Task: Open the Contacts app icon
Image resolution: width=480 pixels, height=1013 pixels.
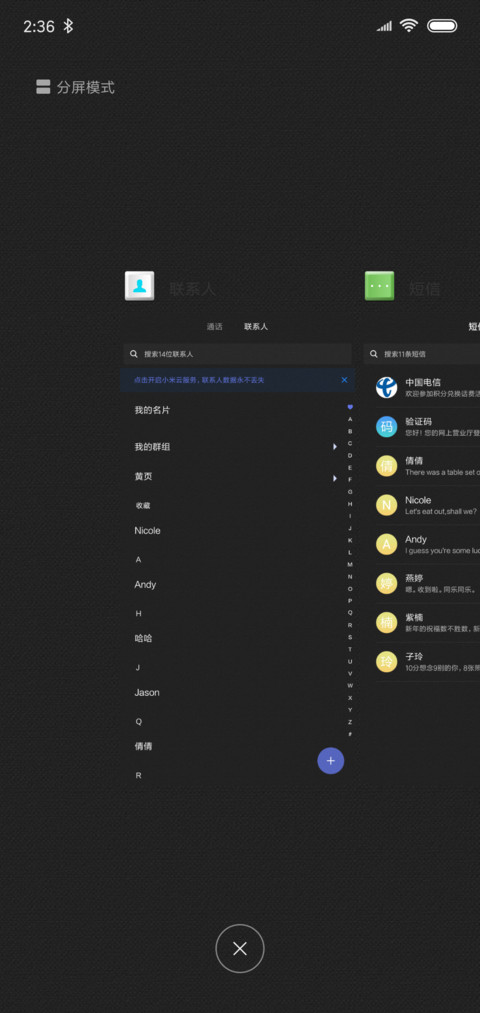Action: coord(140,286)
